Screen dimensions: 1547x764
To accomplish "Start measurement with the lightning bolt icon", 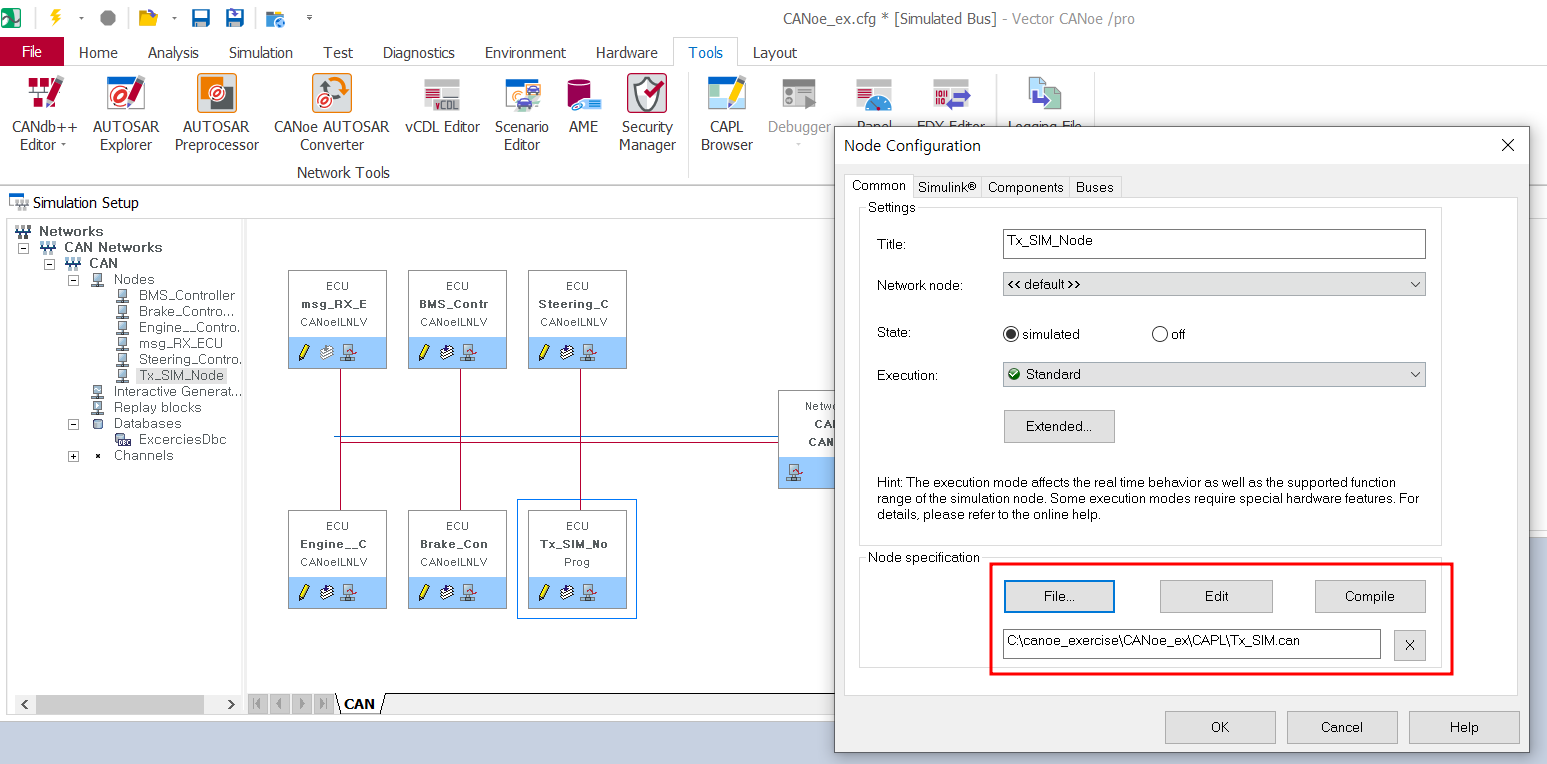I will [55, 18].
